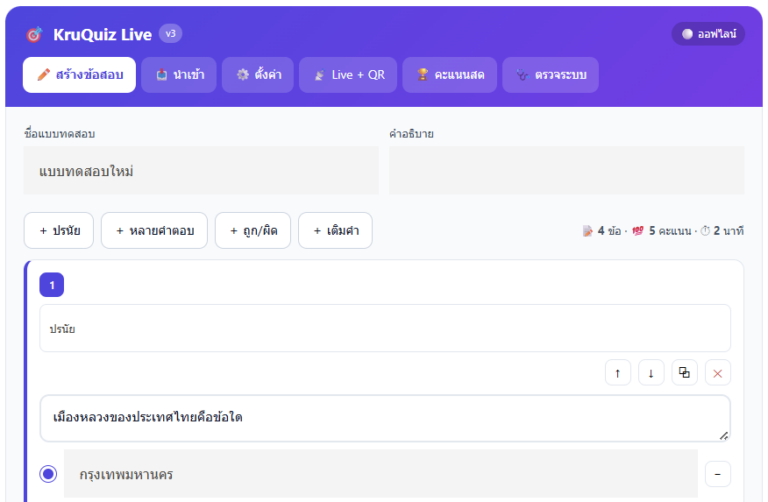Screen dimensions: 768x502
Task: Click the question number 1 badge
Action: click(52, 285)
